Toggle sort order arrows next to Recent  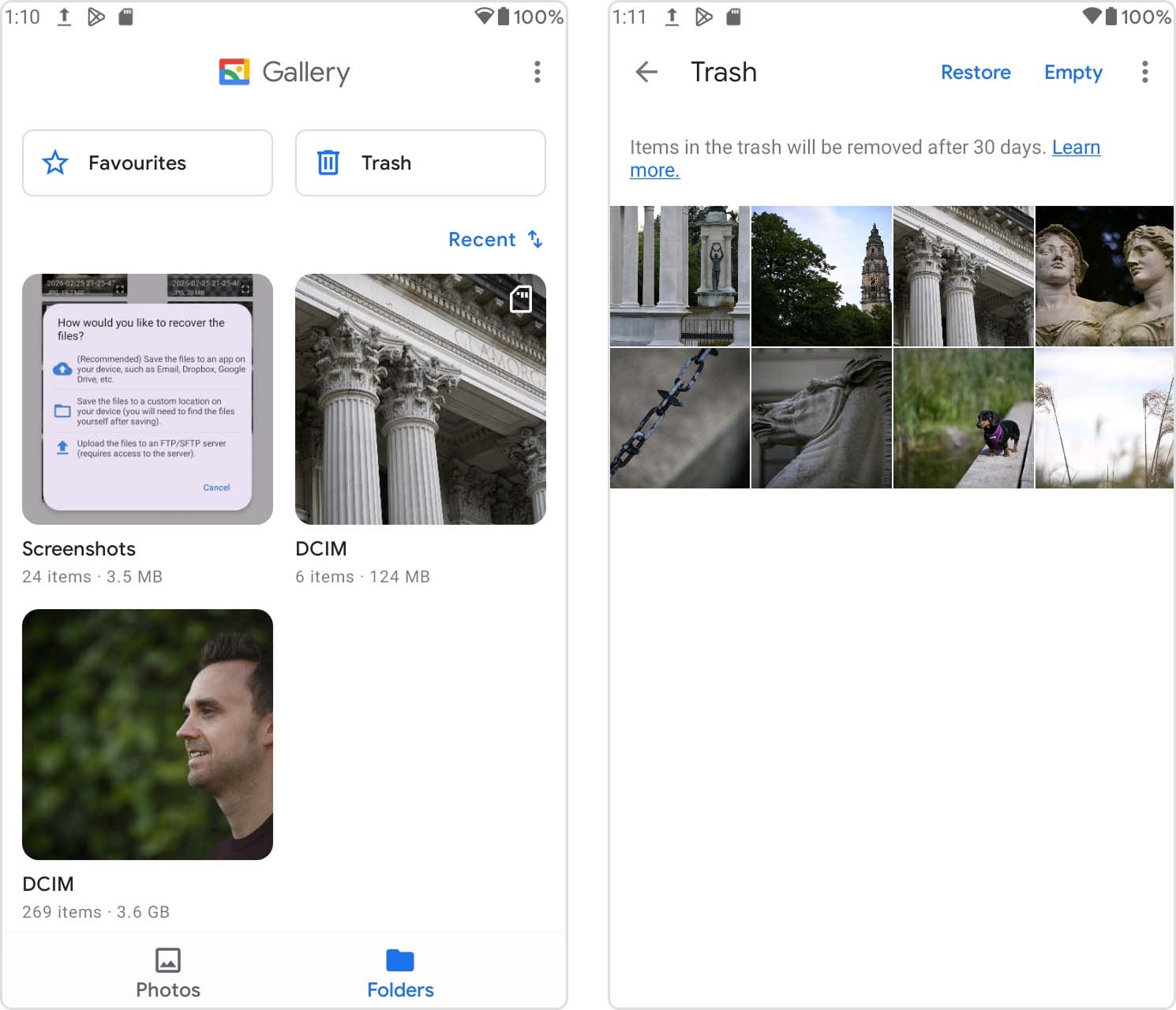pyautogui.click(x=535, y=239)
